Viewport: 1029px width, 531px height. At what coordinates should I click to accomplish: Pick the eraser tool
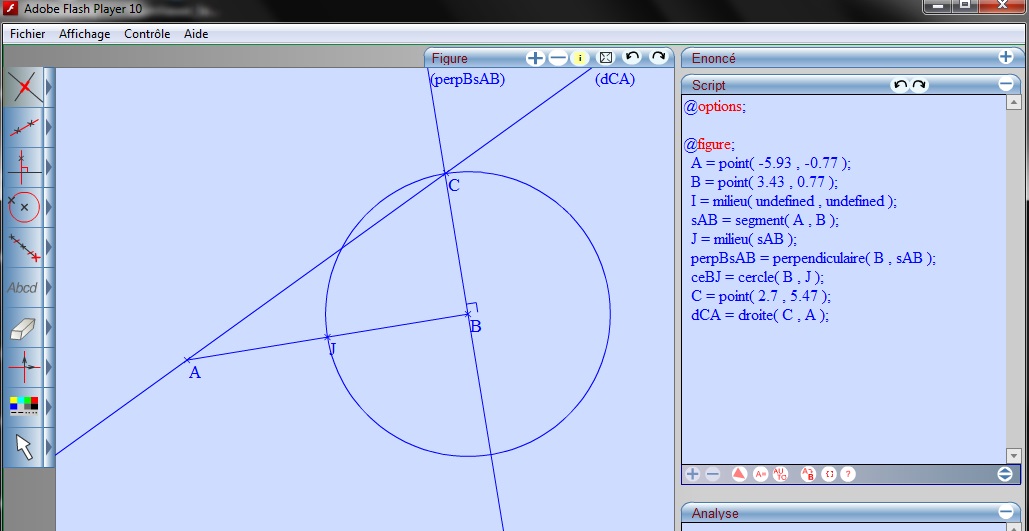point(23,328)
